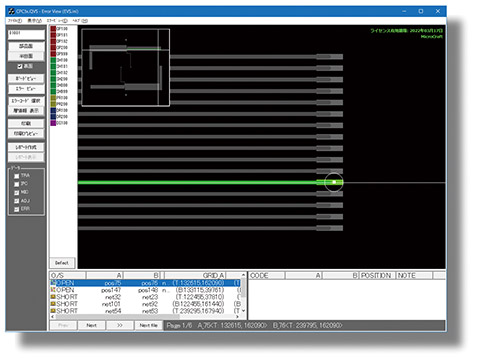Click the purple DC100 layer swatch
The width and height of the screenshot is (480, 362).
pos(53,123)
